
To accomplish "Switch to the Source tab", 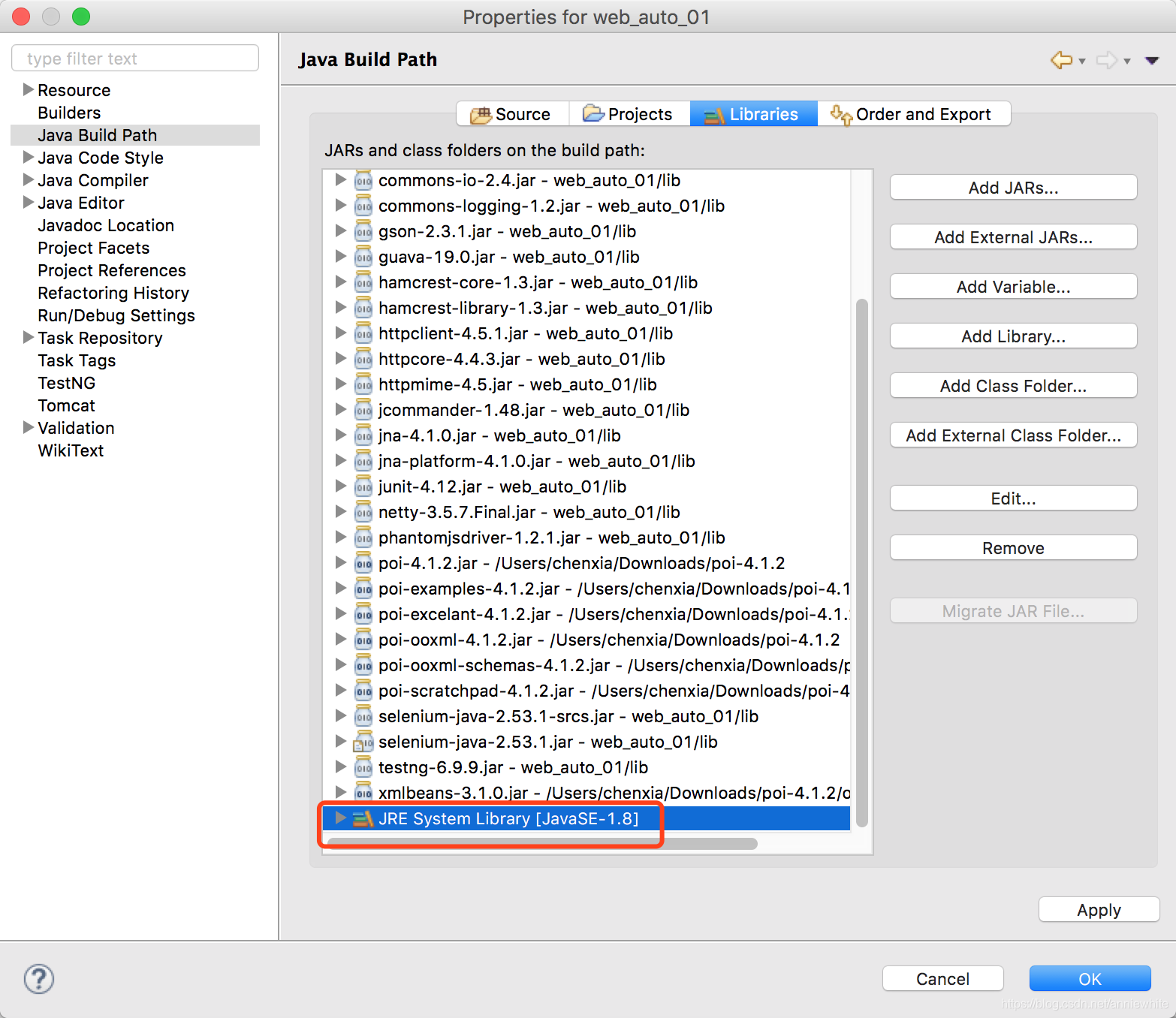I will point(512,114).
